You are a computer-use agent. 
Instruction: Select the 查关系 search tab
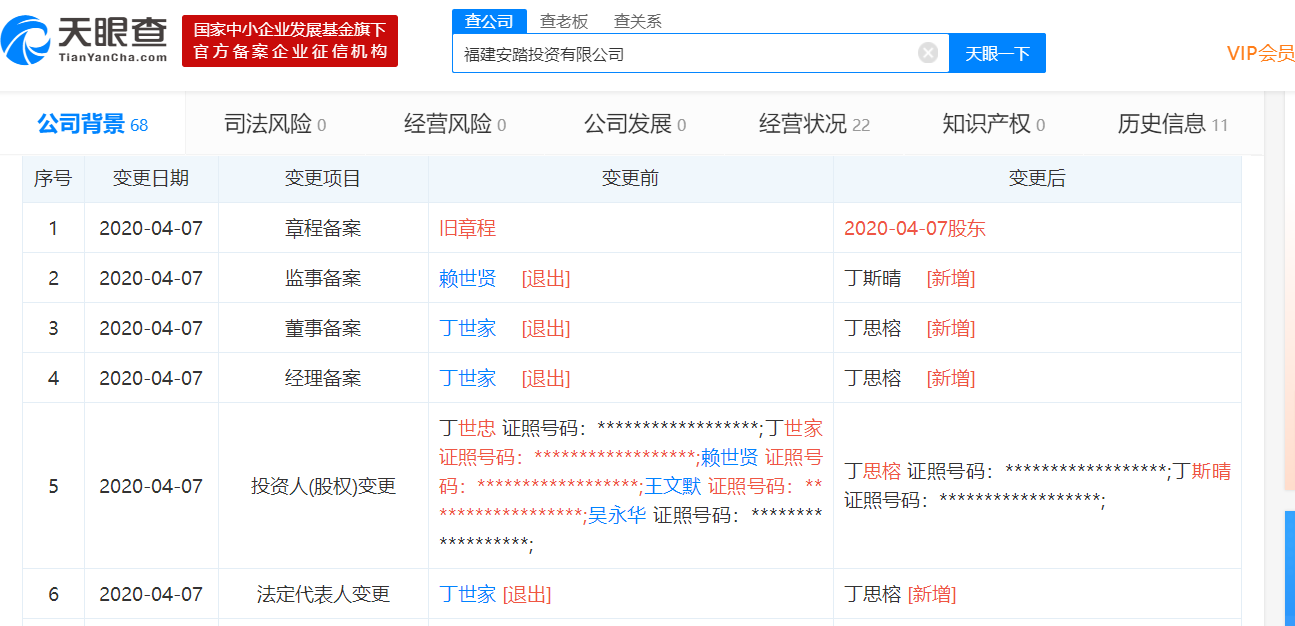coord(637,21)
